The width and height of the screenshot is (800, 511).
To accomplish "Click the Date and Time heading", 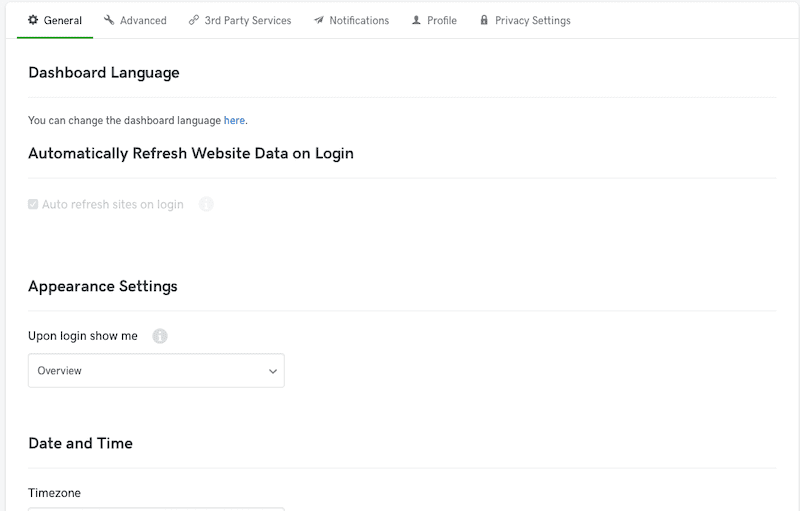I will (x=81, y=443).
